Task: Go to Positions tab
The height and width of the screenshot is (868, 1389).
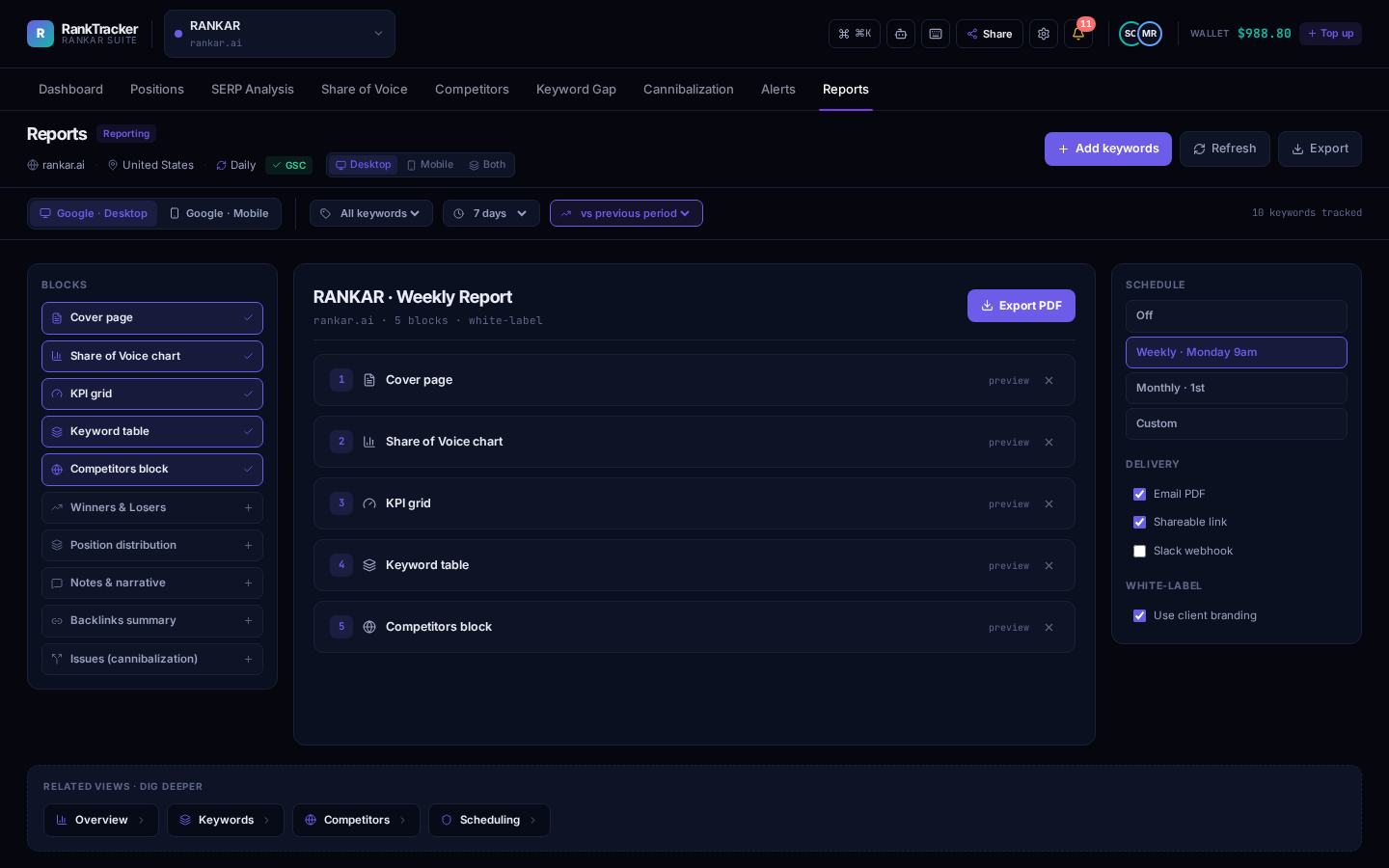Action: (157, 89)
